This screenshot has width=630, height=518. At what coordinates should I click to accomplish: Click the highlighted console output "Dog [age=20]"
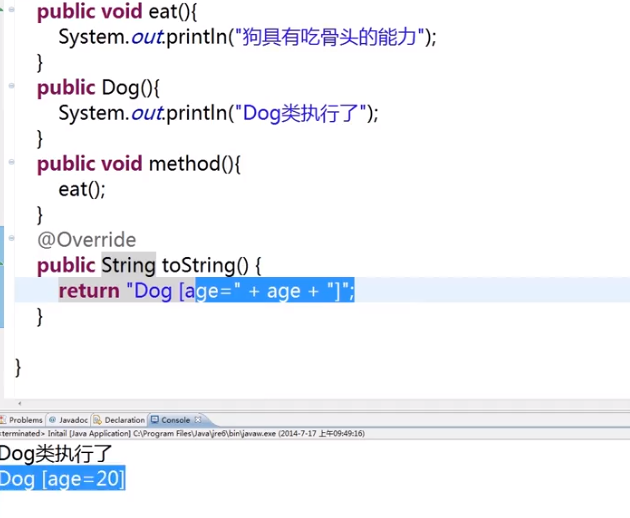point(62,479)
